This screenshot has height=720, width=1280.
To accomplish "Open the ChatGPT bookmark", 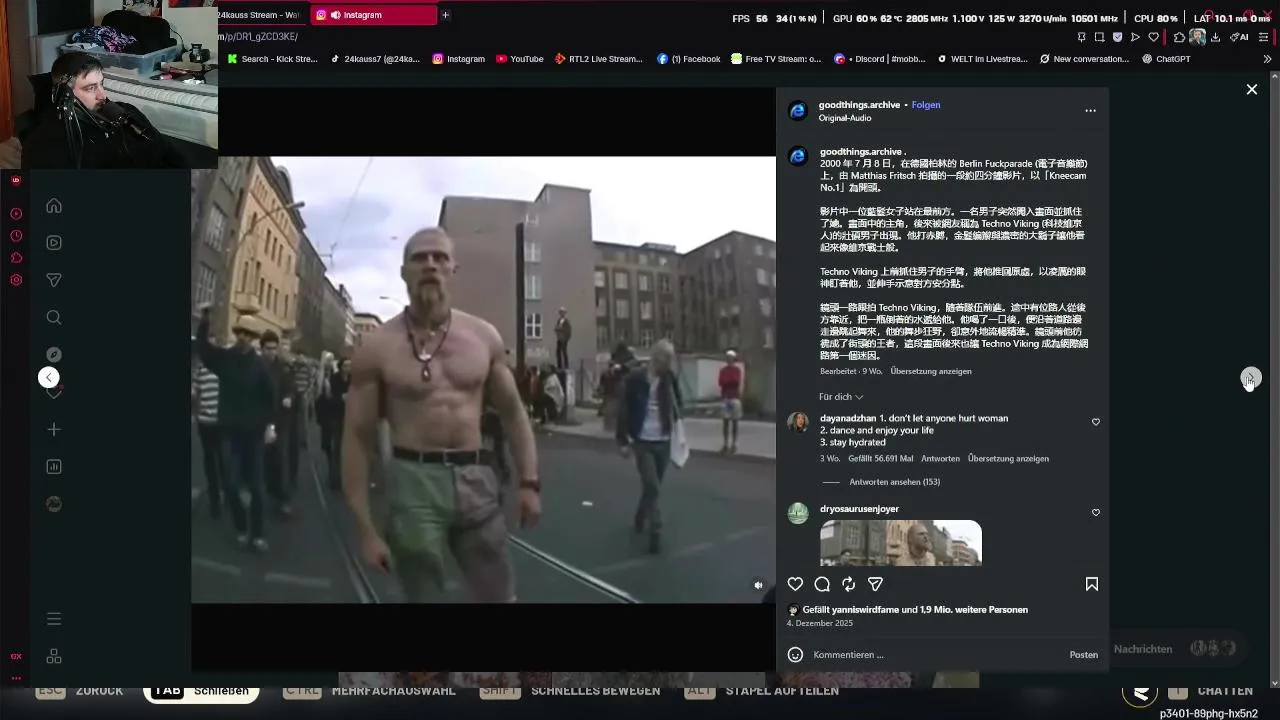I will 1165,59.
